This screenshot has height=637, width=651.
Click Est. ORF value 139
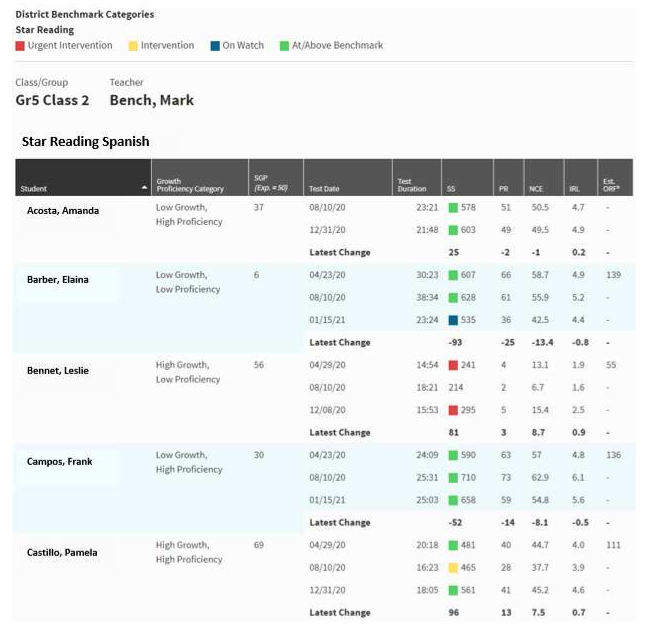click(x=614, y=275)
